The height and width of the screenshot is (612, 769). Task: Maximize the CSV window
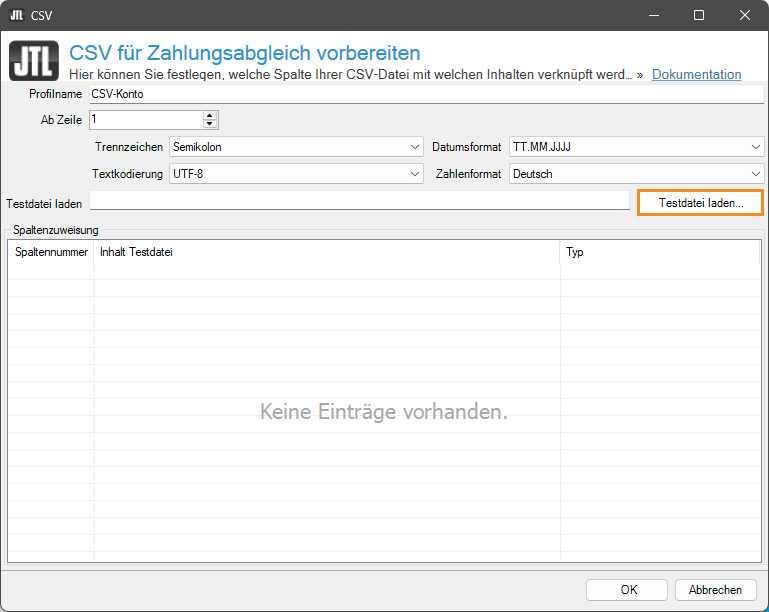click(x=699, y=15)
